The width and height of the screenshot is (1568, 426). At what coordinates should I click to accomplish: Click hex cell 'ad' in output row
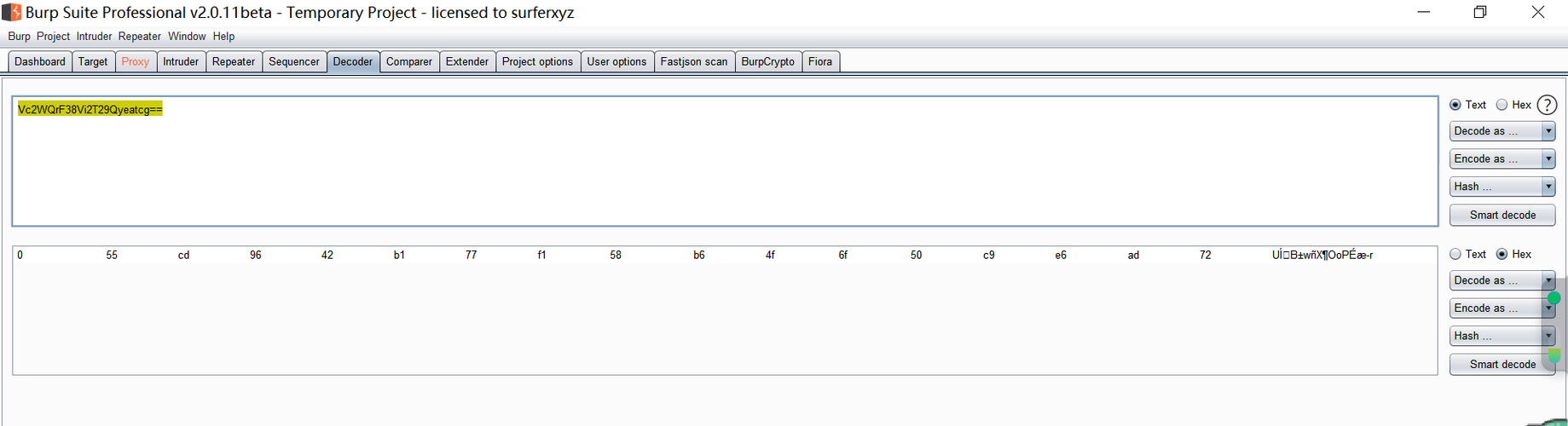pyautogui.click(x=1133, y=255)
